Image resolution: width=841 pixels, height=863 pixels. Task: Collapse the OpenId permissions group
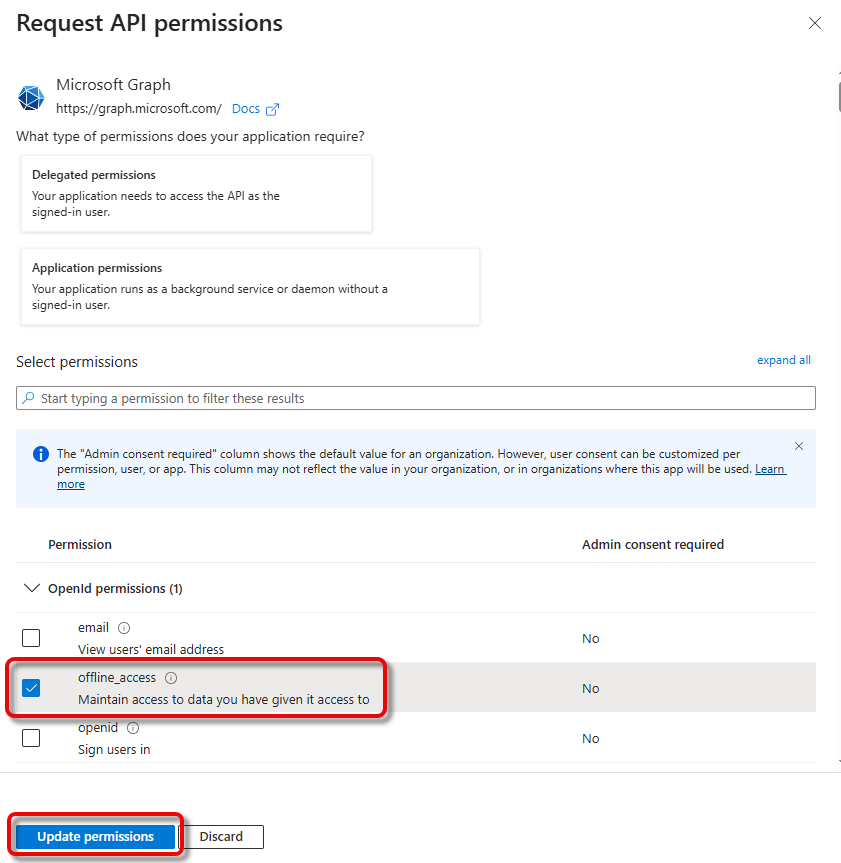click(32, 589)
